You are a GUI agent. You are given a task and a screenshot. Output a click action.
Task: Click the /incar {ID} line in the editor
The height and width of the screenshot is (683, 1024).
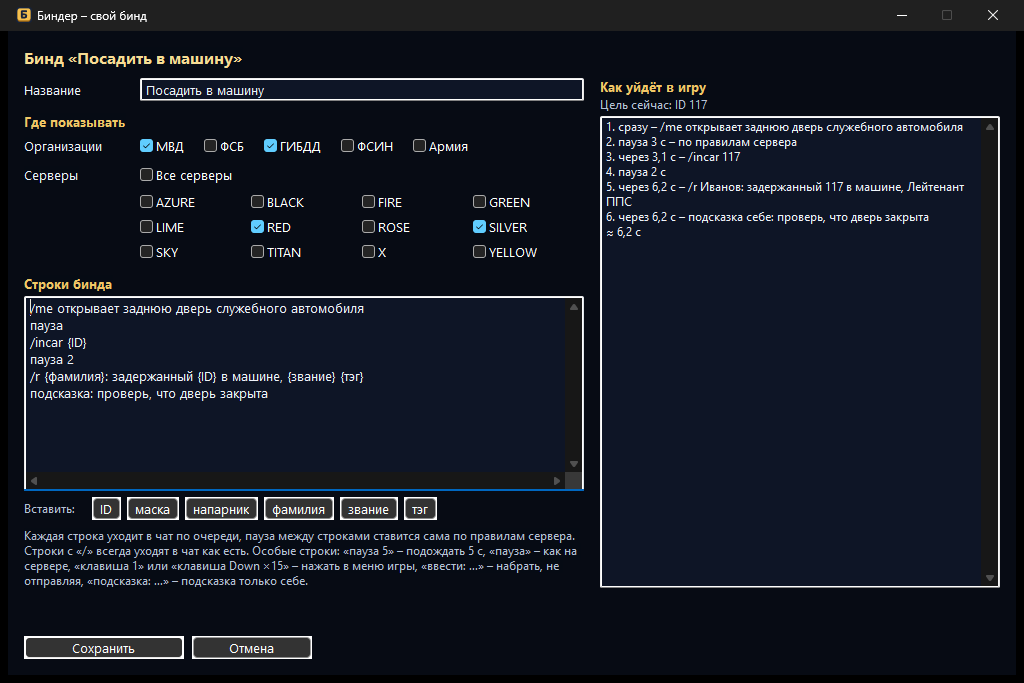[58, 343]
